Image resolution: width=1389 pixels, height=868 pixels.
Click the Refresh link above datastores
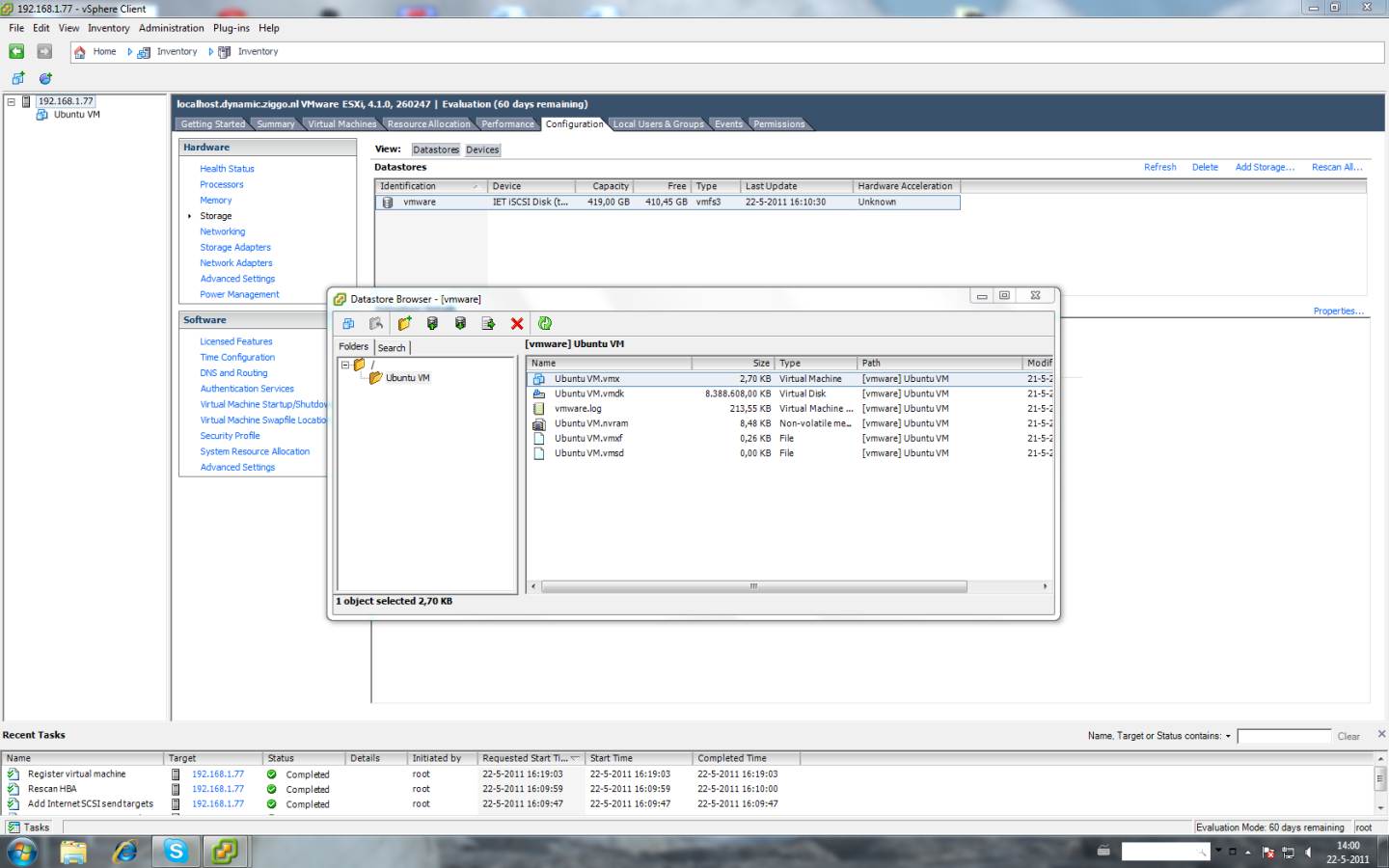click(1159, 167)
